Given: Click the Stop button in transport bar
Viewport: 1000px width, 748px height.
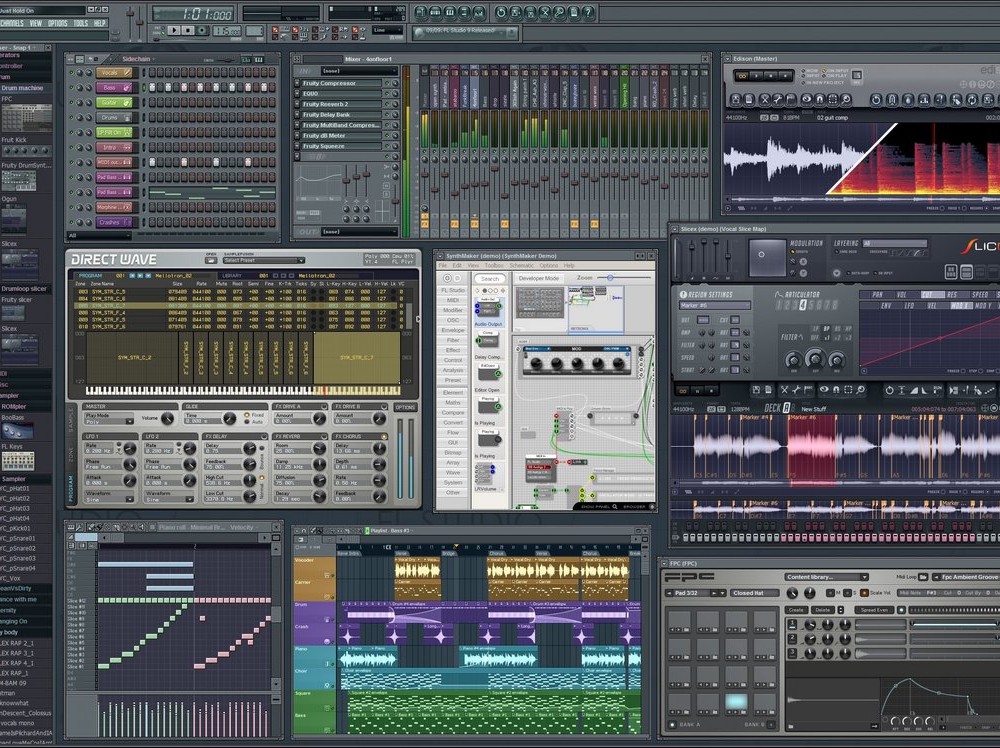Looking at the screenshot, I should [187, 31].
